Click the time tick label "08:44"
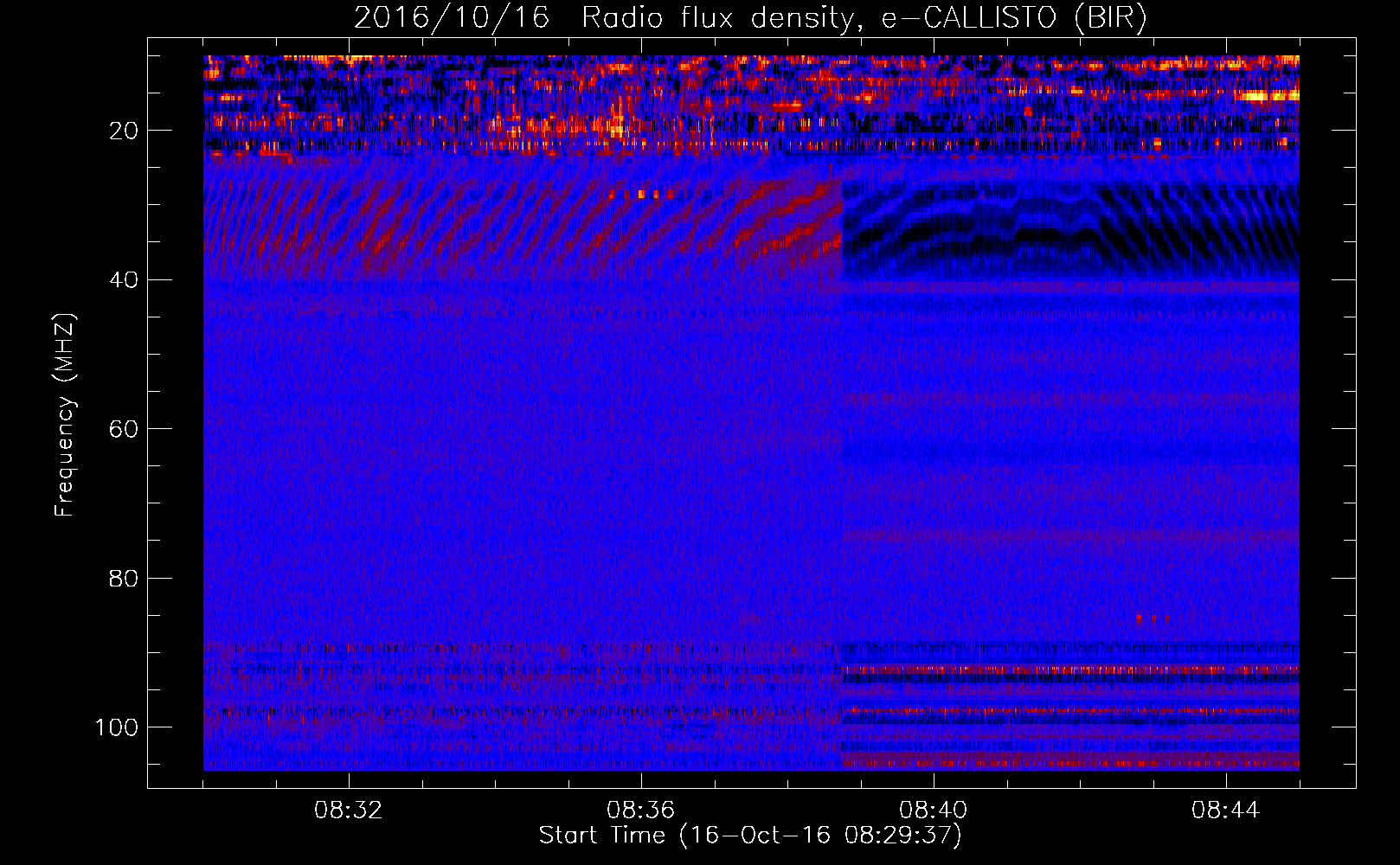 [1225, 811]
